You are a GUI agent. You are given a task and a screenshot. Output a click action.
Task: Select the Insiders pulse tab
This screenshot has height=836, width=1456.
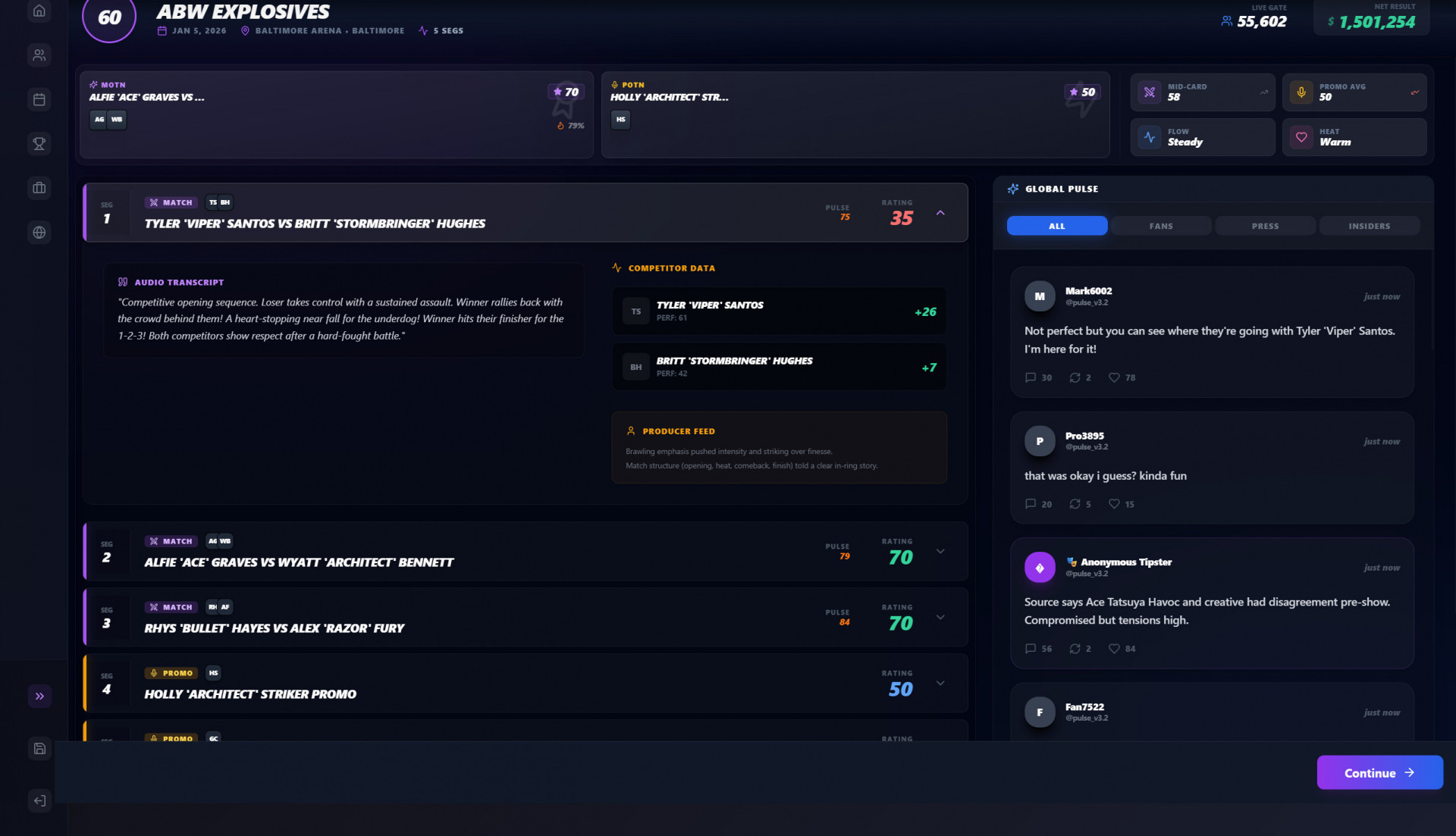coord(1369,226)
